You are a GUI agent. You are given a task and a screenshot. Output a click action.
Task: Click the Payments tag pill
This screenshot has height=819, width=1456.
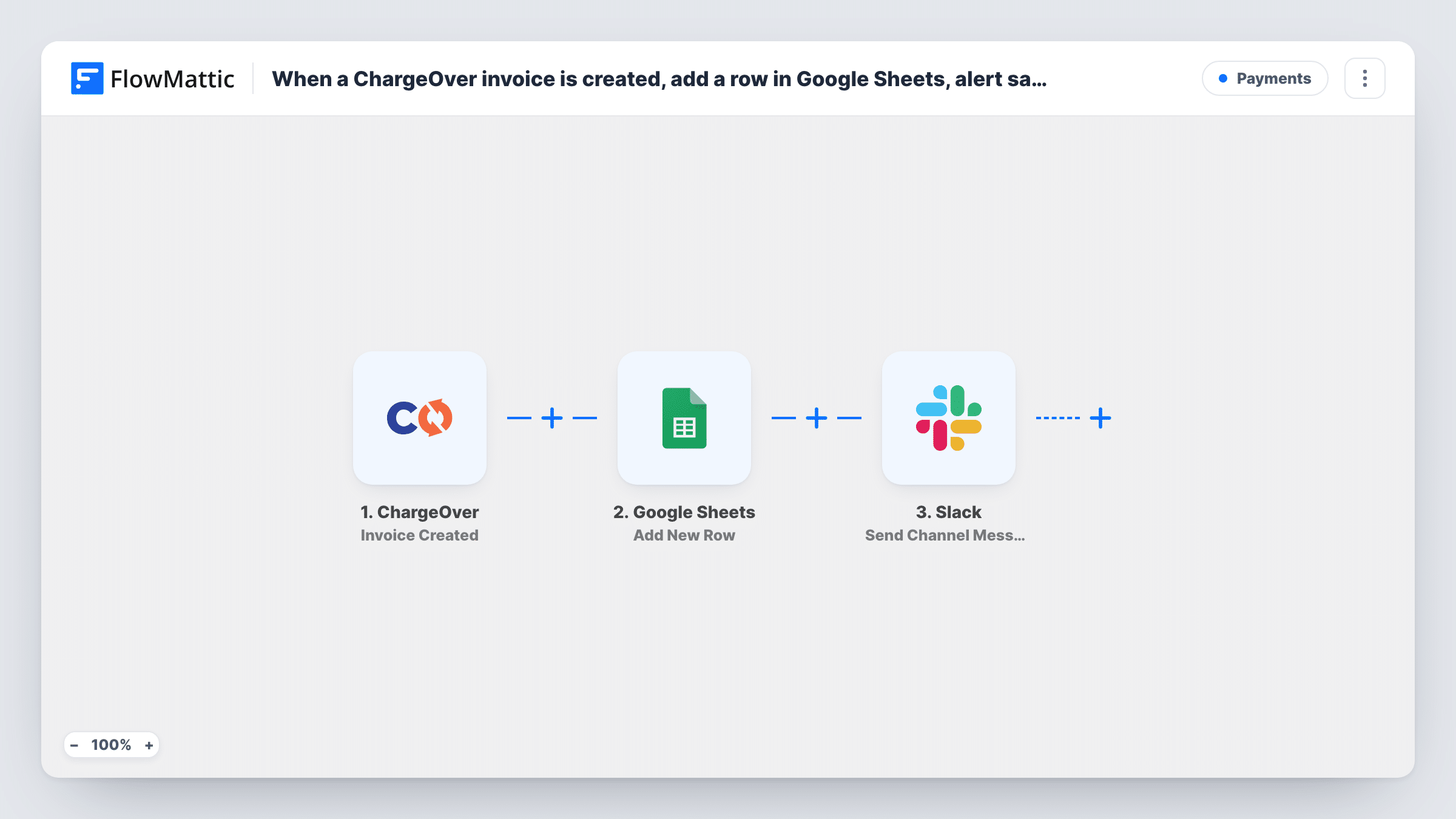(1265, 78)
